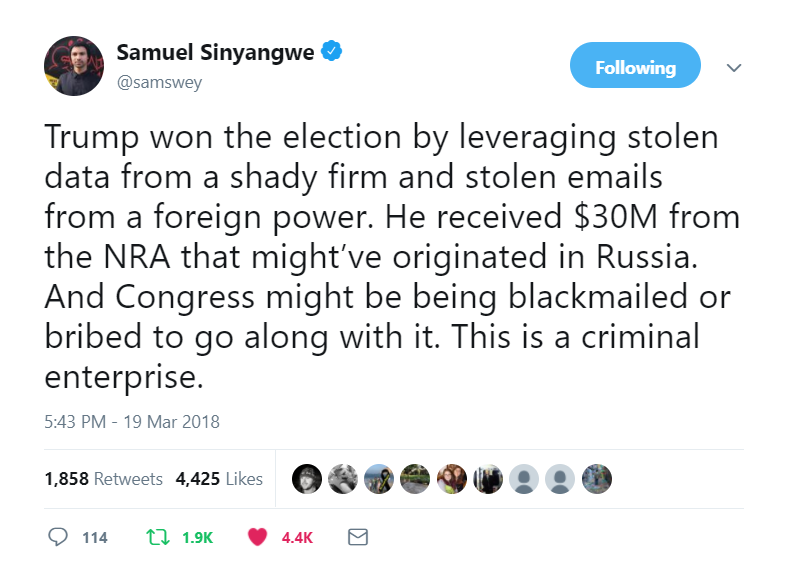Click the reply speech bubble icon
The height and width of the screenshot is (563, 787).
click(58, 537)
